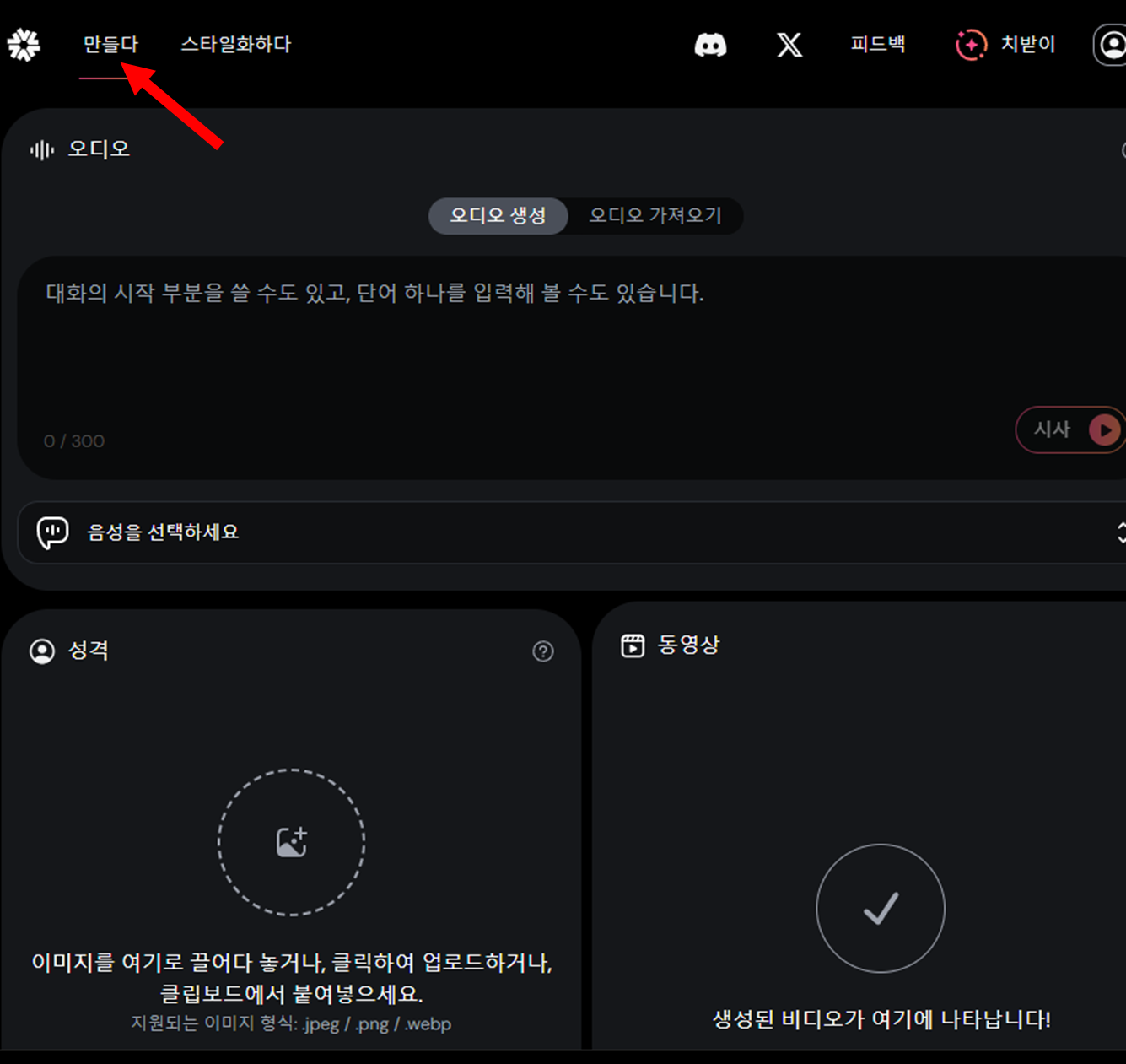Click the voice chat bubble icon
Viewport: 1126px width, 1064px height.
pyautogui.click(x=52, y=532)
